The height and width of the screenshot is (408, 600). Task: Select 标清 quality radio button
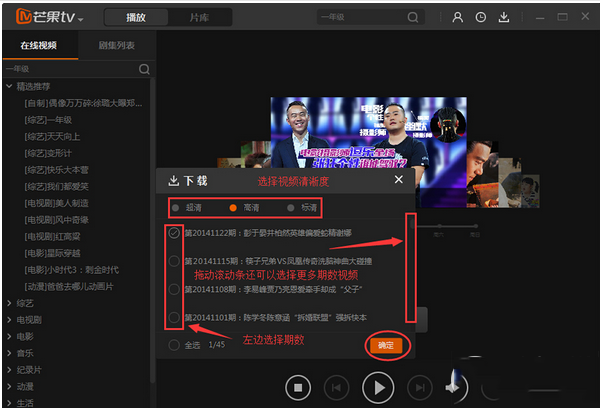(290, 208)
